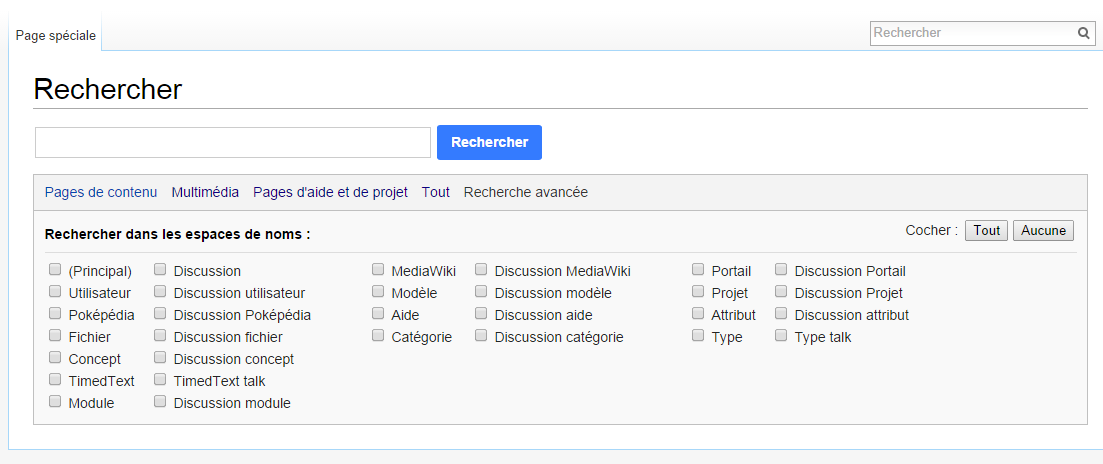This screenshot has height=464, width=1103.
Task: Select the Multimédia search profile
Action: click(205, 192)
